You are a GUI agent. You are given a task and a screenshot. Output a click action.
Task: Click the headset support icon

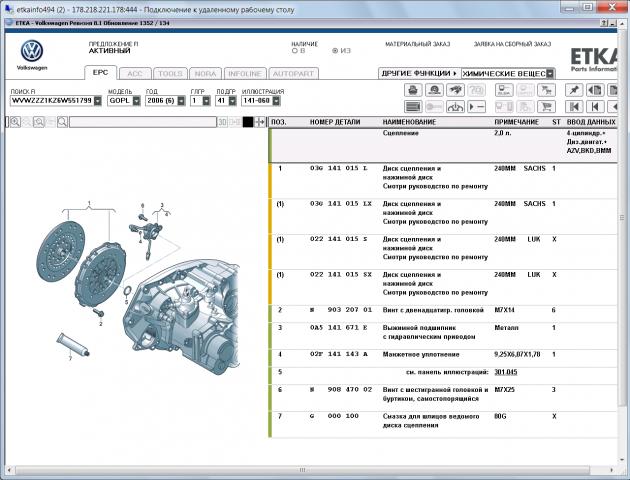coord(434,90)
